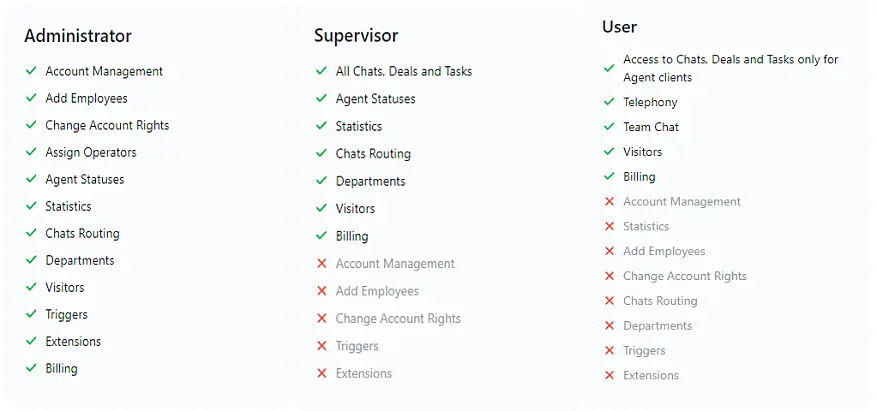Select the Administrator role heading
Viewport: 877px width, 411px height.
pos(78,36)
